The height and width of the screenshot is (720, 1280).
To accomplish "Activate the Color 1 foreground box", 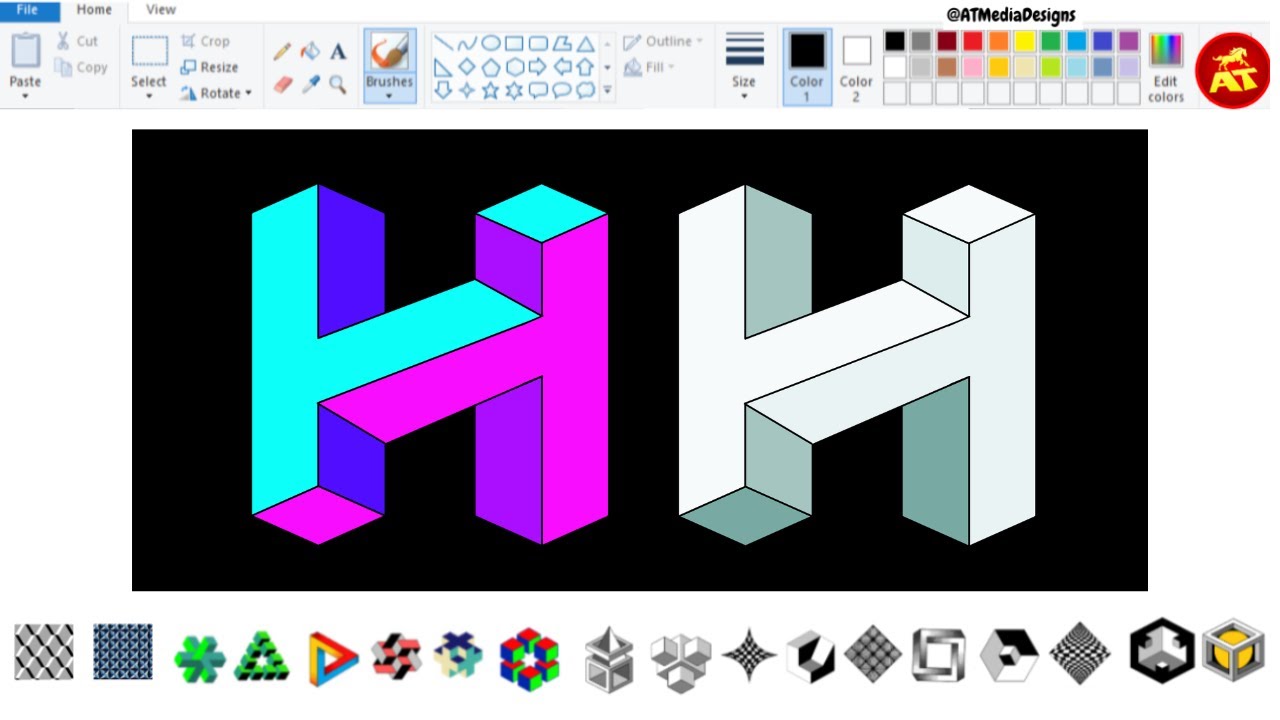I will [807, 66].
